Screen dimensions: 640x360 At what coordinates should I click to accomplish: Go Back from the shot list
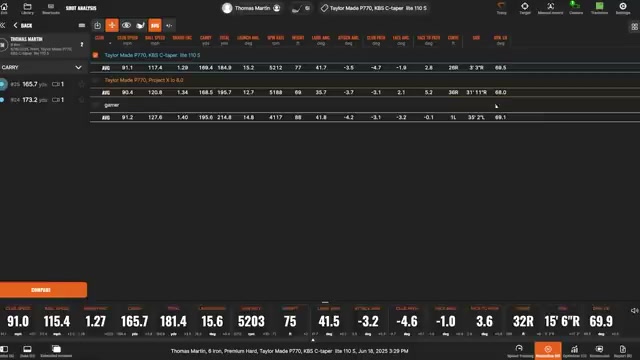23,25
